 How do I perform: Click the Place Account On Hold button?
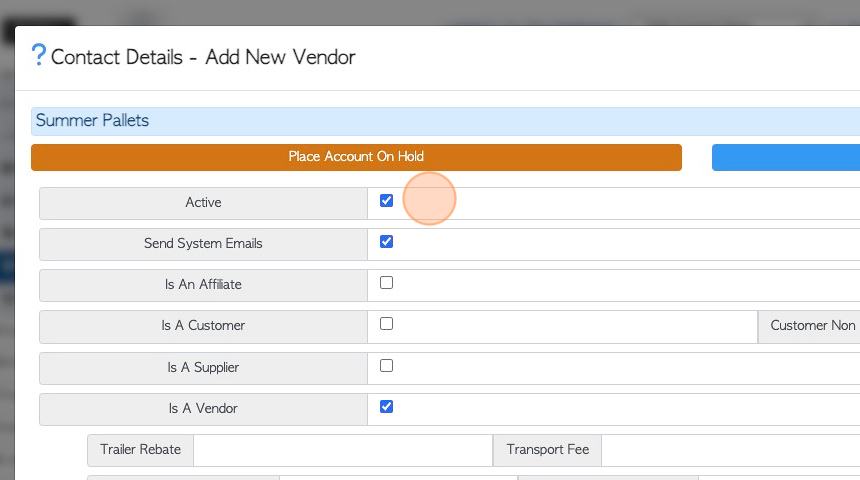coord(357,157)
